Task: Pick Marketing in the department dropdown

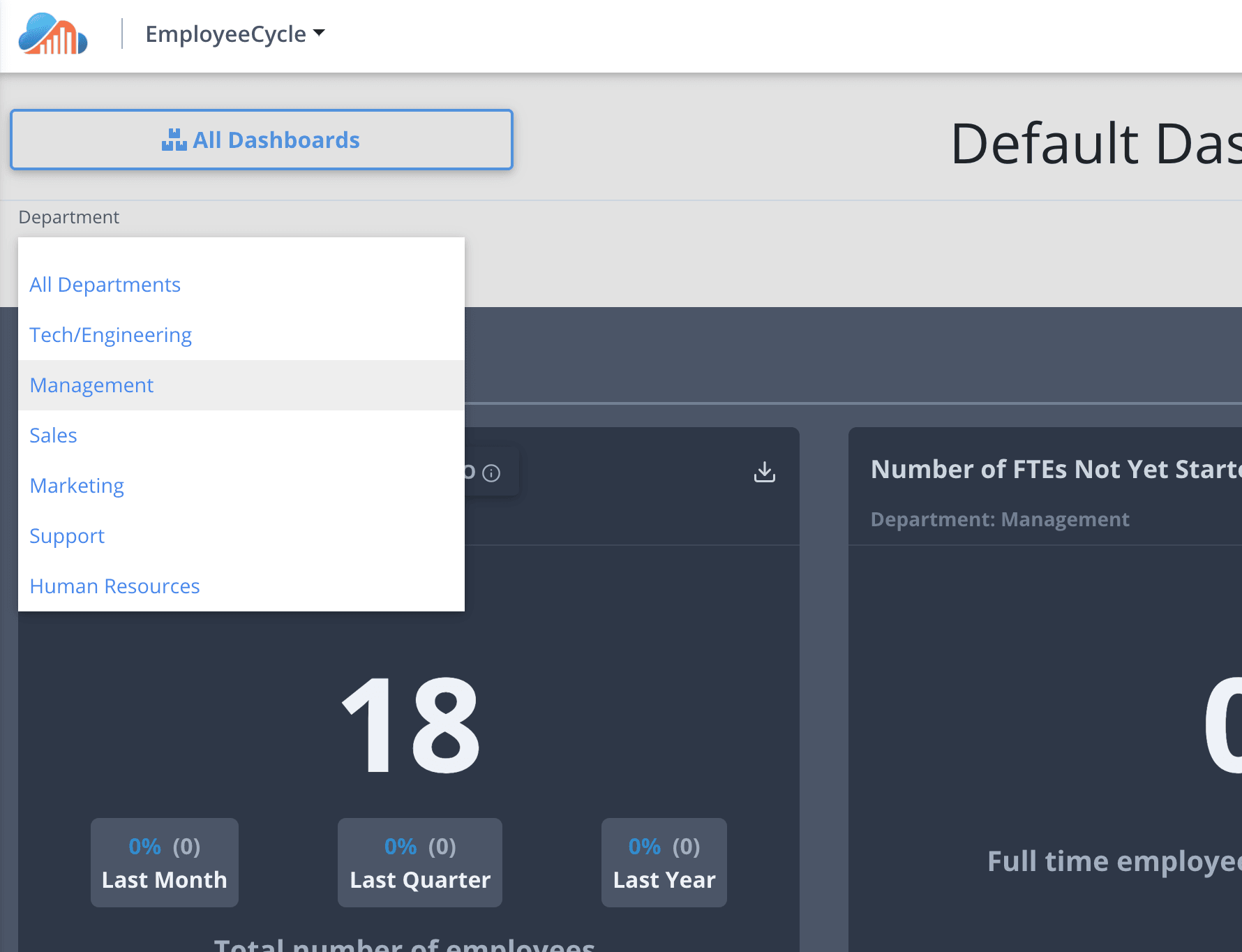Action: 77,486
